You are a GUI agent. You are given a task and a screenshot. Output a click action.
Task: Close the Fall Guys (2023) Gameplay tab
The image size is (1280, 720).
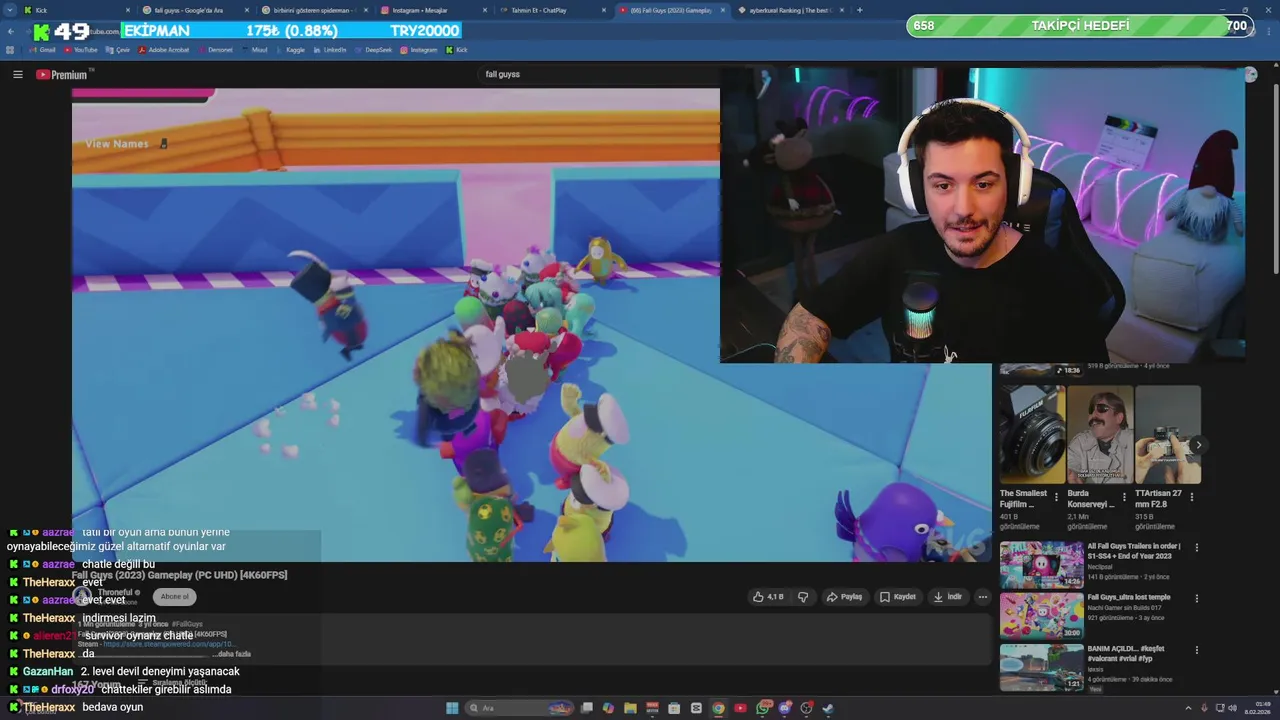[722, 10]
